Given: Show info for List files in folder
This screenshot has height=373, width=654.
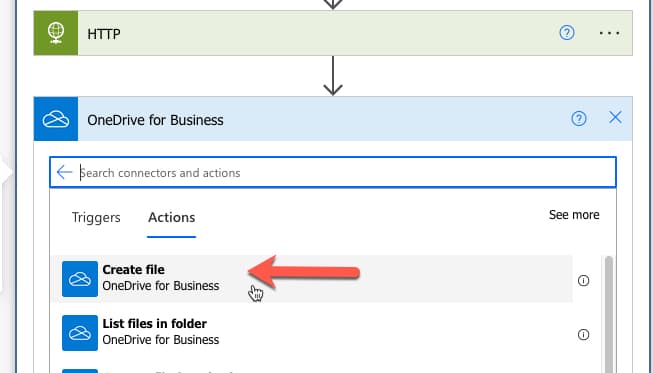Looking at the screenshot, I should click(x=584, y=334).
